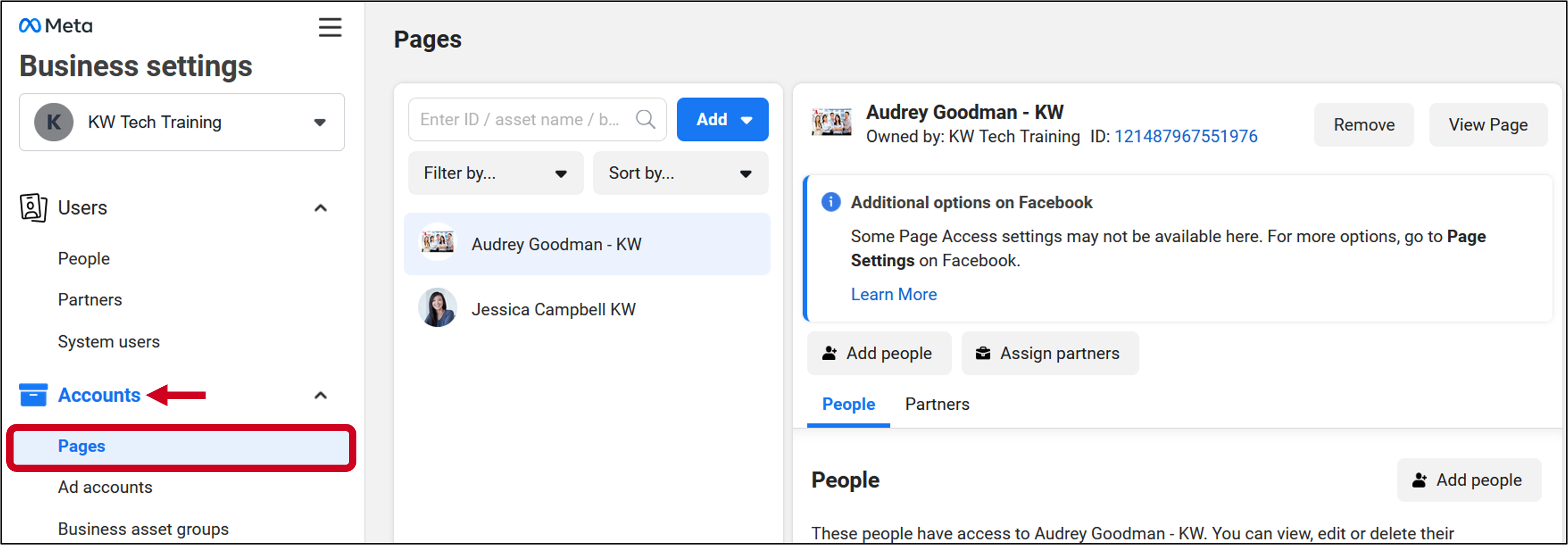The width and height of the screenshot is (1568, 545).
Task: Click the info icon in Additional options
Action: pyautogui.click(x=831, y=202)
